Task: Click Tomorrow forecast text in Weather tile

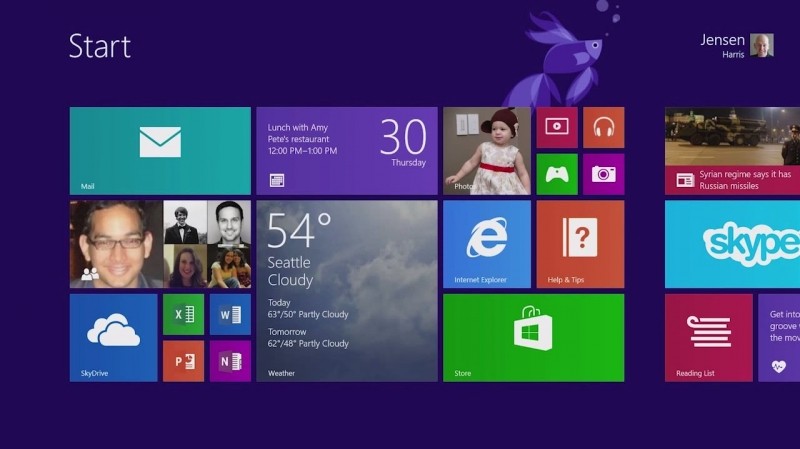Action: tap(308, 337)
